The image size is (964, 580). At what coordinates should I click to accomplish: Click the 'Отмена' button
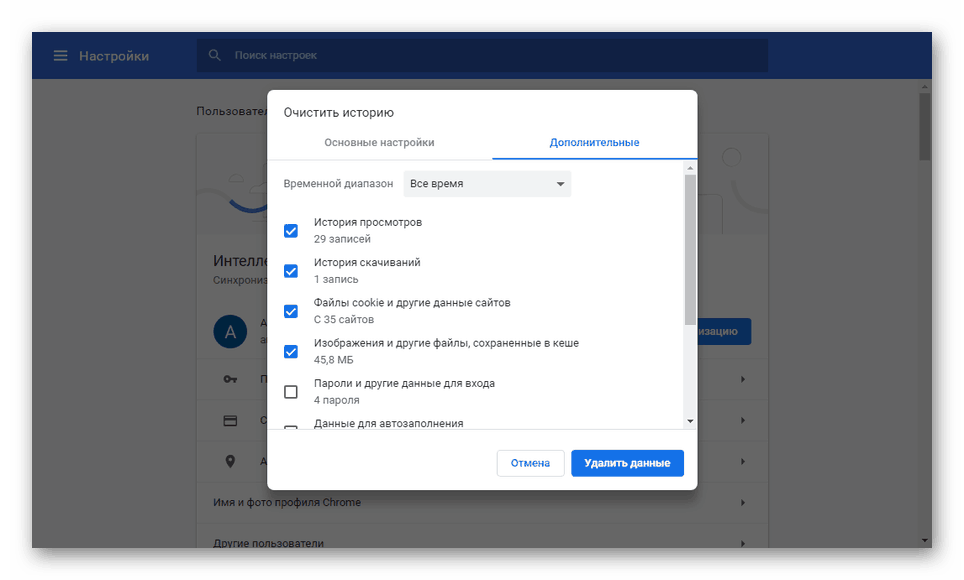coord(530,463)
